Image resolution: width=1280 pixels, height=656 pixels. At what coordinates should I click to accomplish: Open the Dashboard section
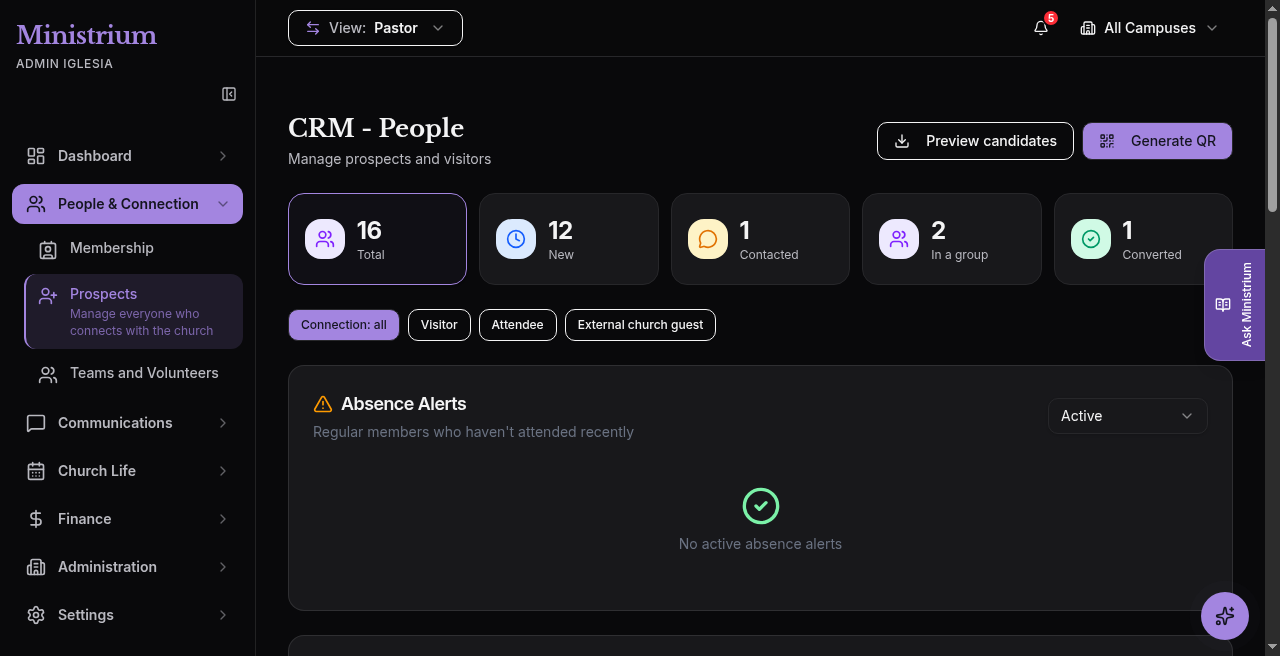coord(127,156)
